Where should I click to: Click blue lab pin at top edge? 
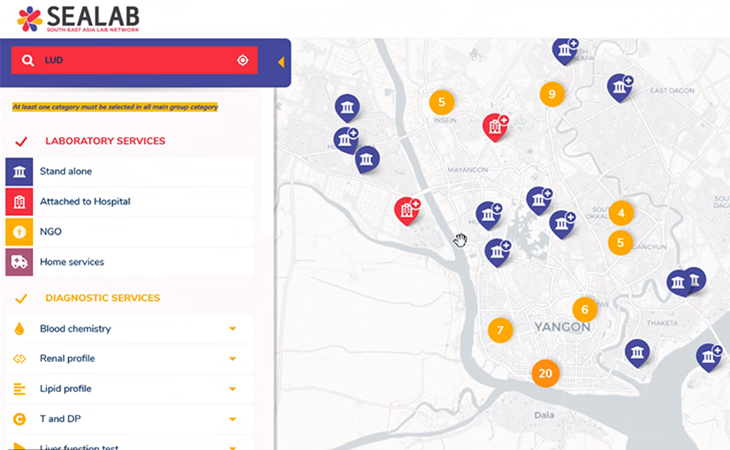point(565,50)
